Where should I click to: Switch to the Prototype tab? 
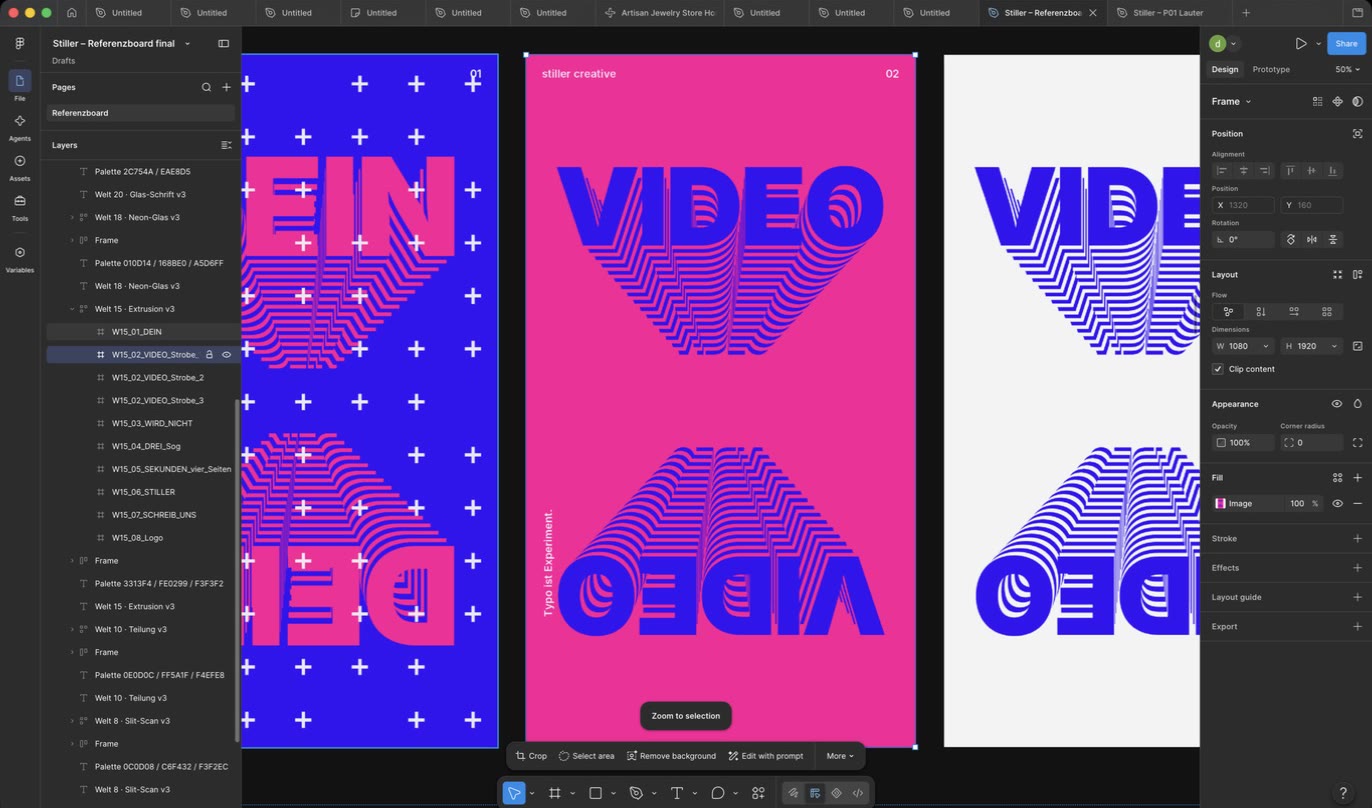pyautogui.click(x=1271, y=70)
